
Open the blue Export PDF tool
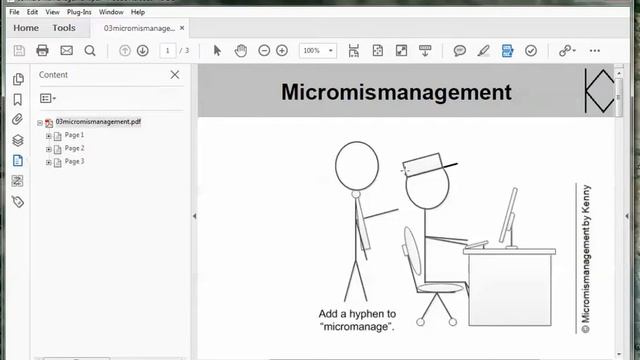507,51
